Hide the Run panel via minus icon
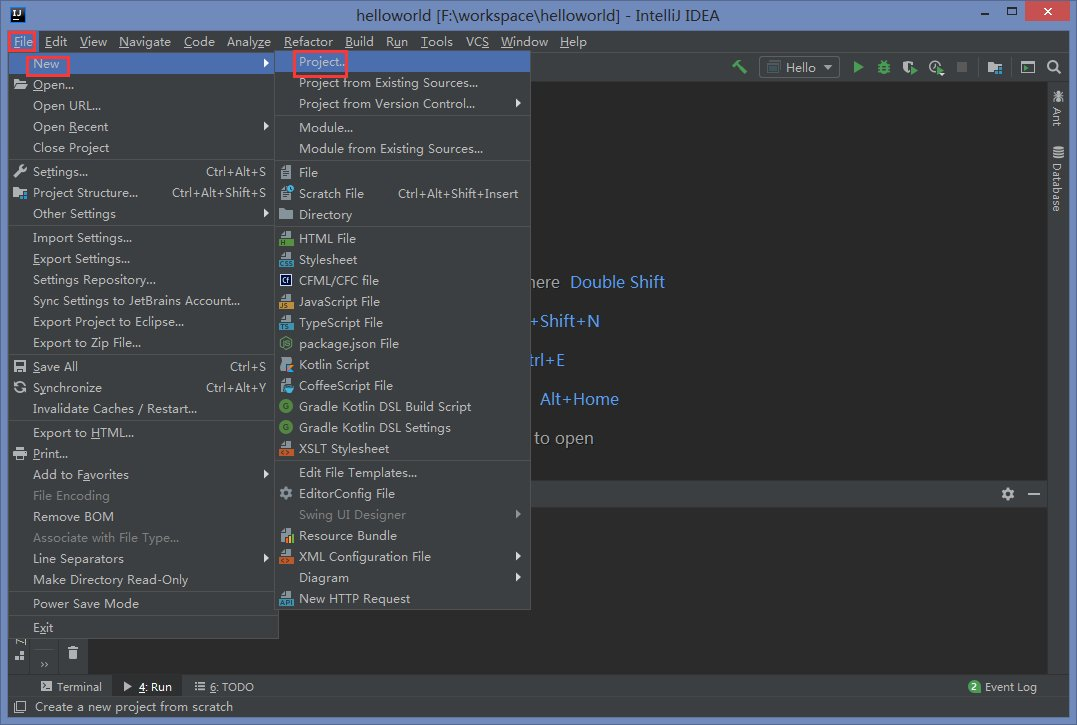1077x725 pixels. coord(1034,494)
